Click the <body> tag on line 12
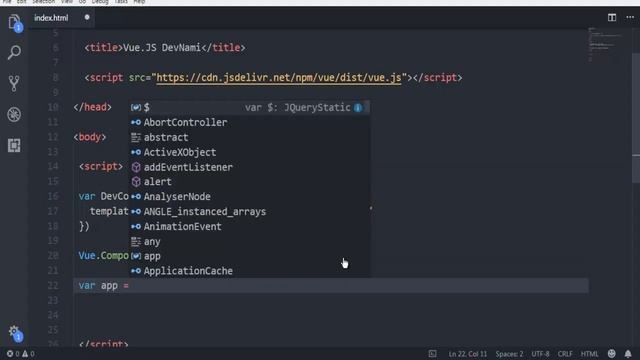This screenshot has height=360, width=640. 90,137
